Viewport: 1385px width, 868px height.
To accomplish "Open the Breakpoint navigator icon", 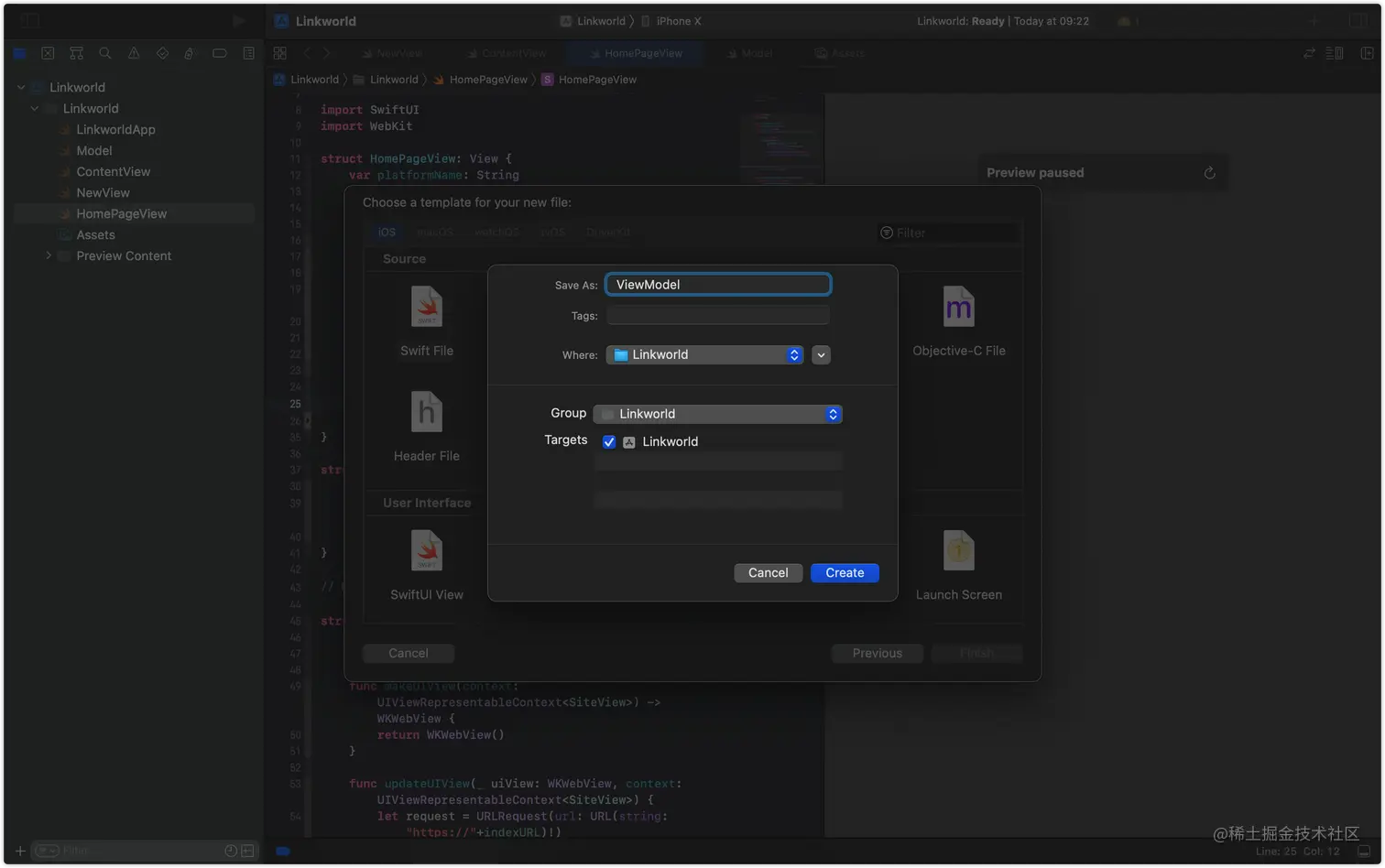I will click(220, 53).
